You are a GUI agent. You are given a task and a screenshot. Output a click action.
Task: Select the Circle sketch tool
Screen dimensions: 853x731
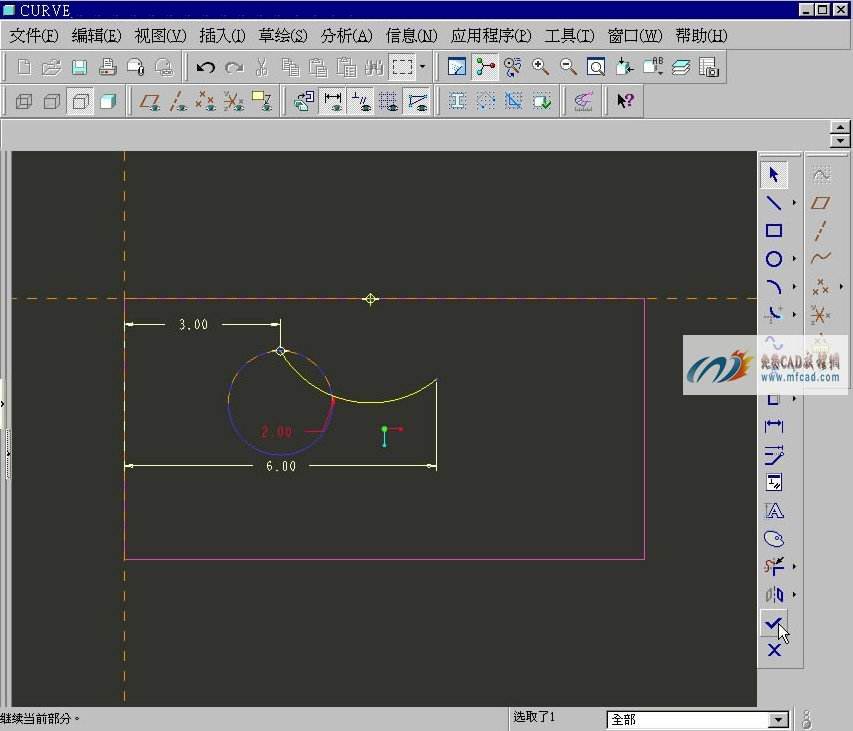coord(773,259)
